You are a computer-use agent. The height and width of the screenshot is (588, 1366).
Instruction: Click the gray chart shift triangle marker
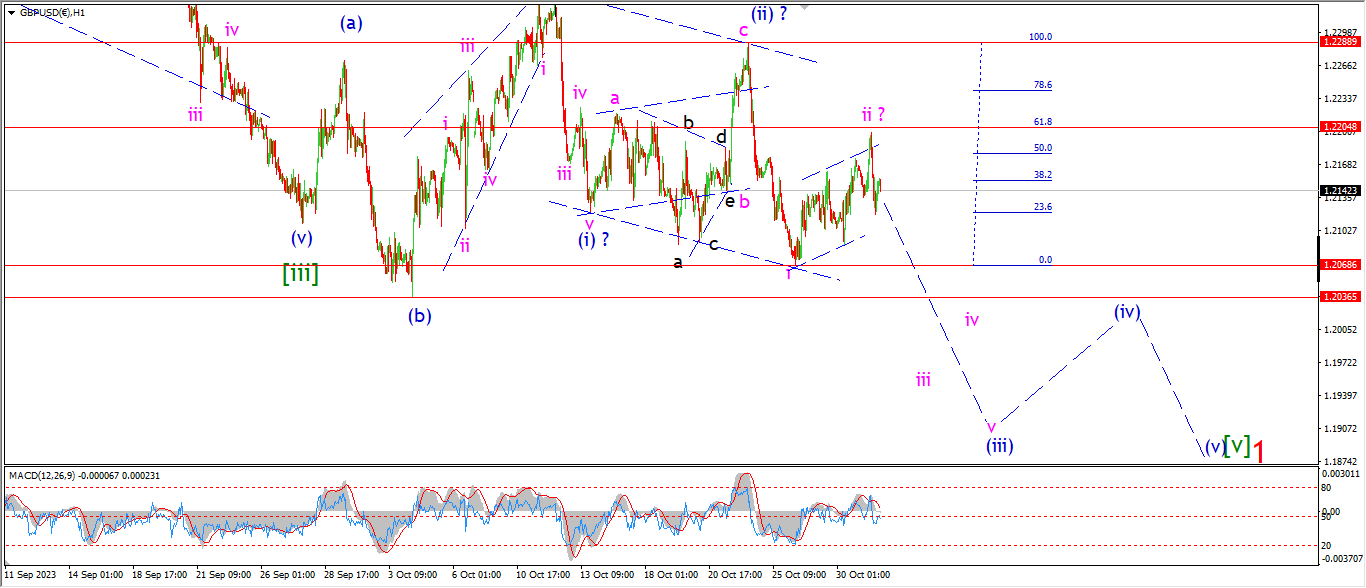[x=805, y=6]
